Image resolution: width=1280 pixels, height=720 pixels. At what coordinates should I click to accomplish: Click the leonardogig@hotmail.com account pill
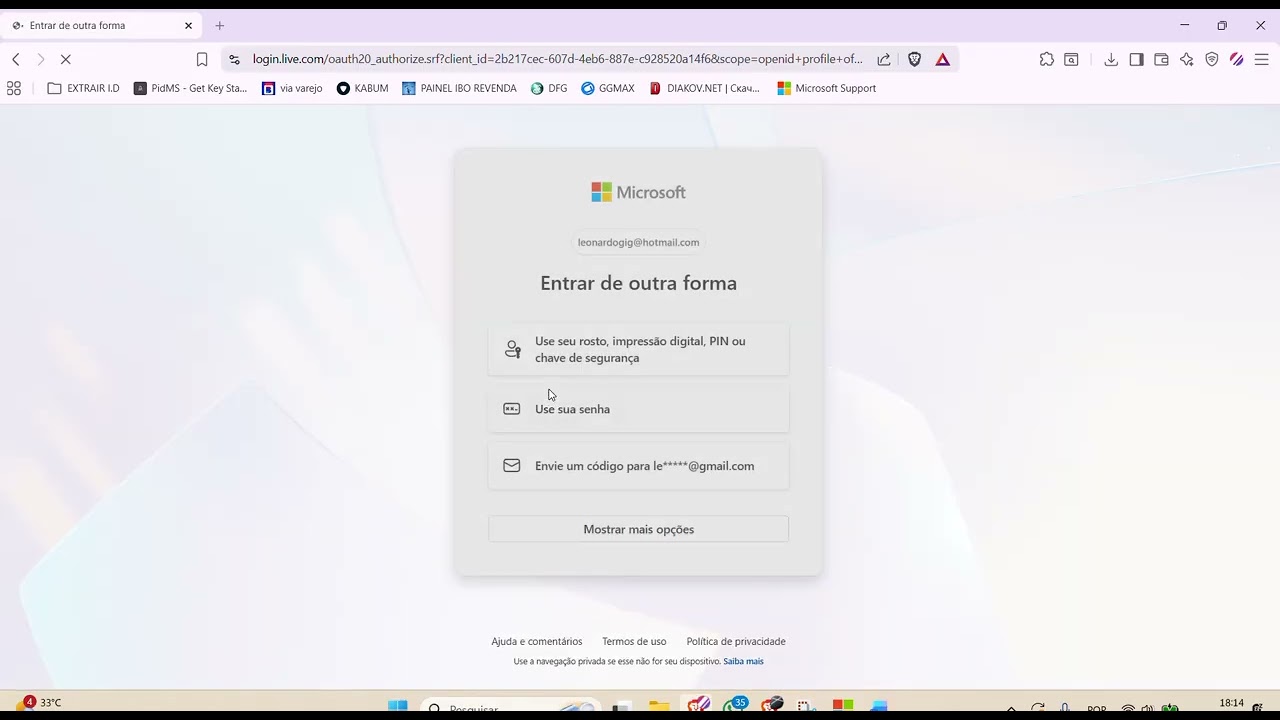(638, 242)
